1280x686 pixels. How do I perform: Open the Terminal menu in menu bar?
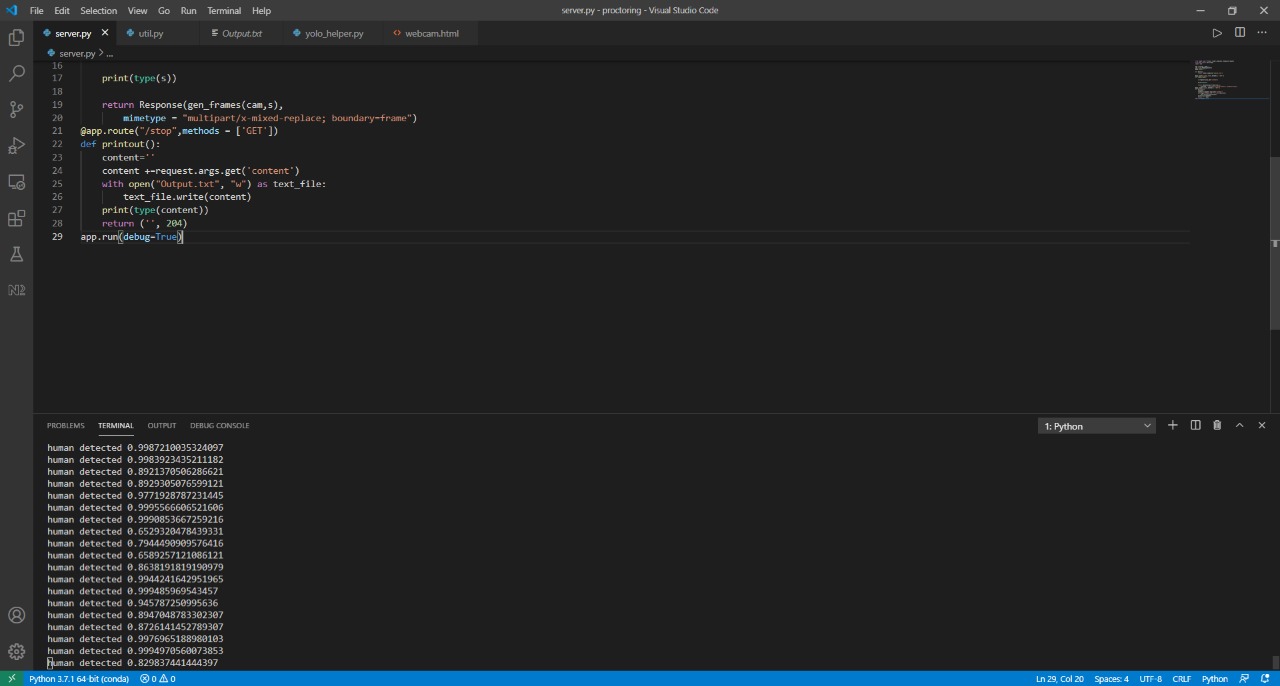[224, 10]
